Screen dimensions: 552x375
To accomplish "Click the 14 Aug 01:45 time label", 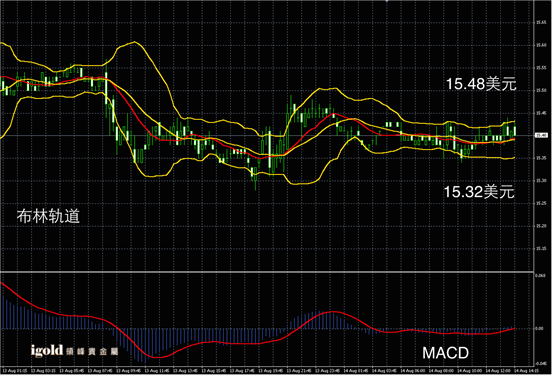I will [356, 371].
